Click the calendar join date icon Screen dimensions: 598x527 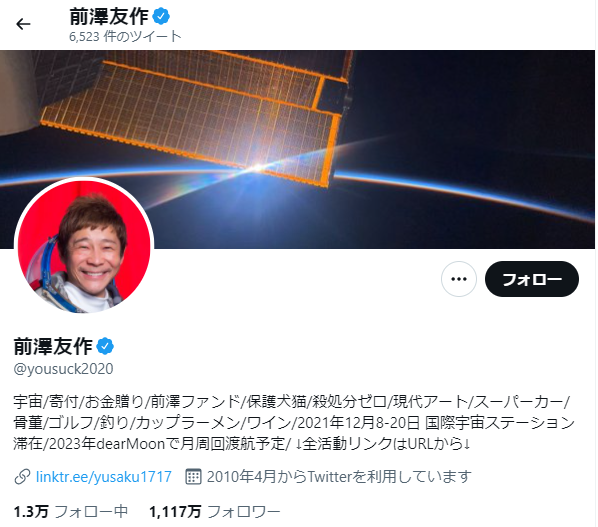pos(193,477)
